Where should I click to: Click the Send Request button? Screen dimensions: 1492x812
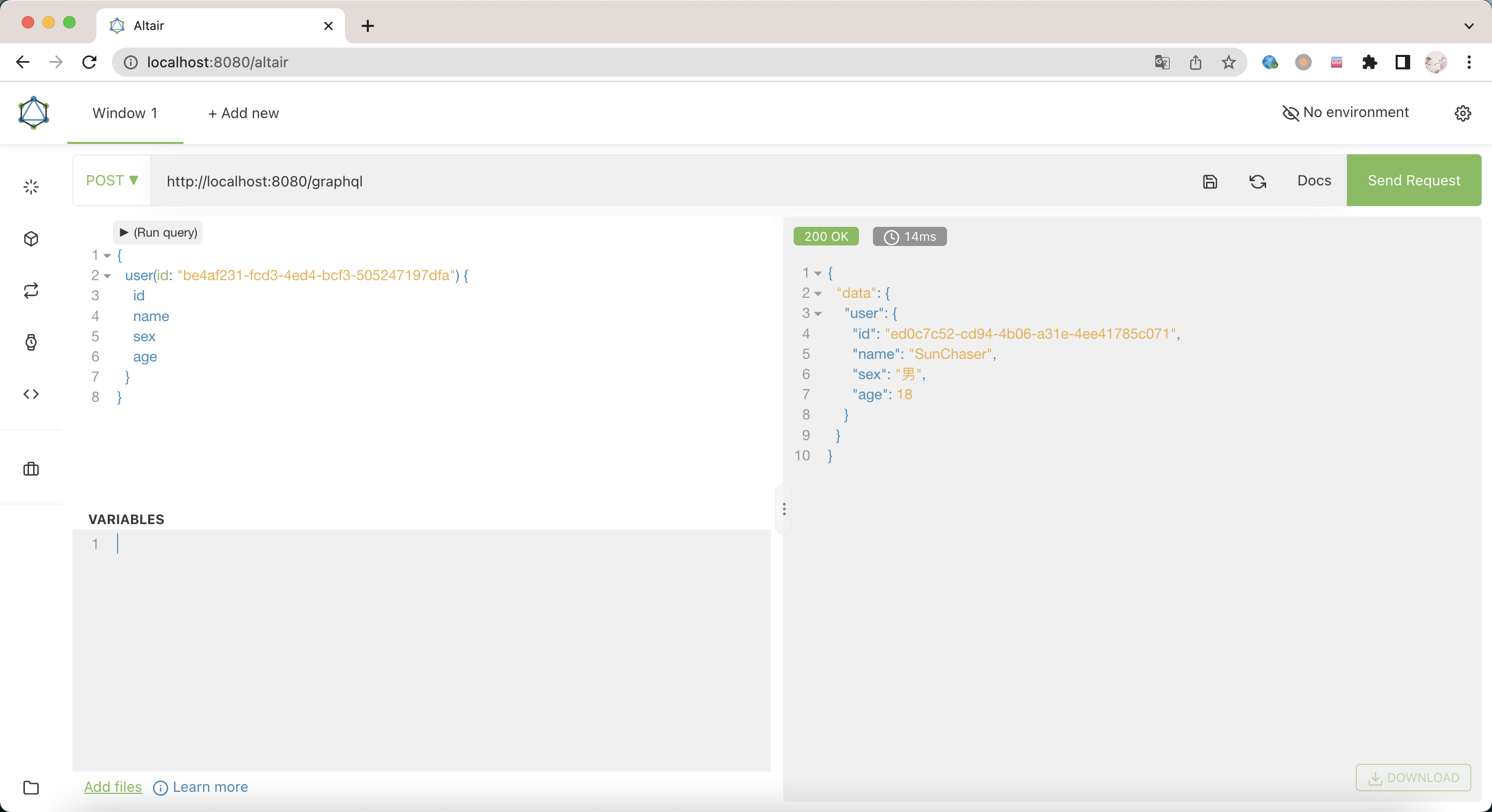point(1414,180)
